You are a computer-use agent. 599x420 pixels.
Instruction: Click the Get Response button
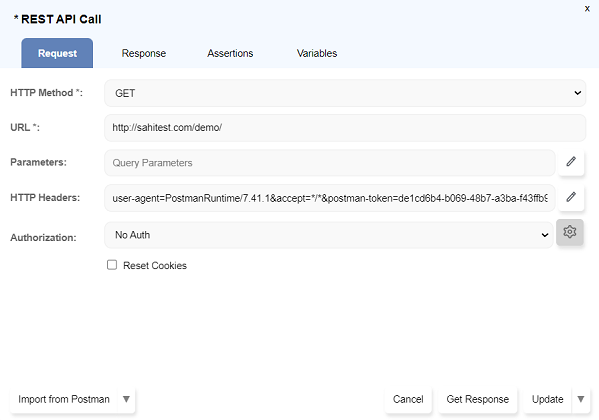(x=478, y=399)
